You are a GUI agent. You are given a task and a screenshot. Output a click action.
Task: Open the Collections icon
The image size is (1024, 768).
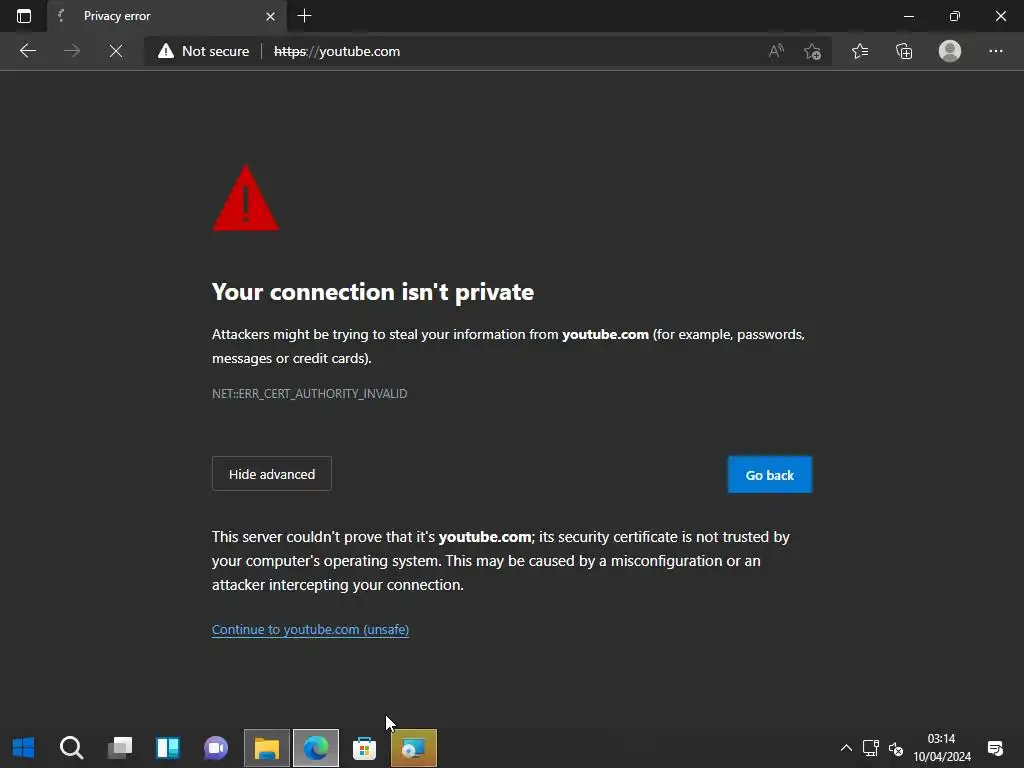[x=904, y=51]
